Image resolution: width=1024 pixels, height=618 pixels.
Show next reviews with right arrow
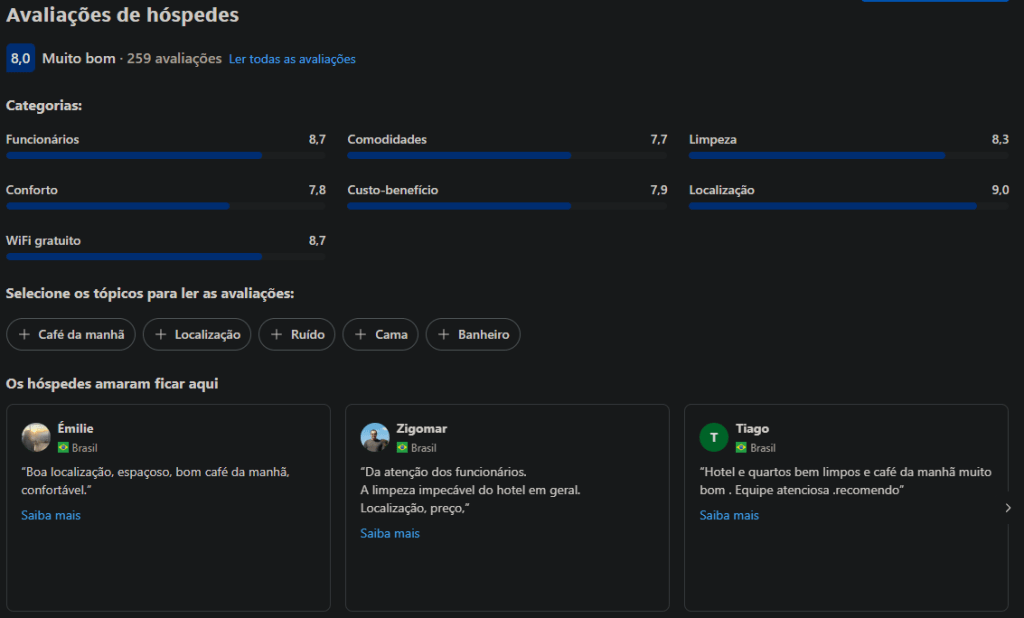[x=1008, y=508]
